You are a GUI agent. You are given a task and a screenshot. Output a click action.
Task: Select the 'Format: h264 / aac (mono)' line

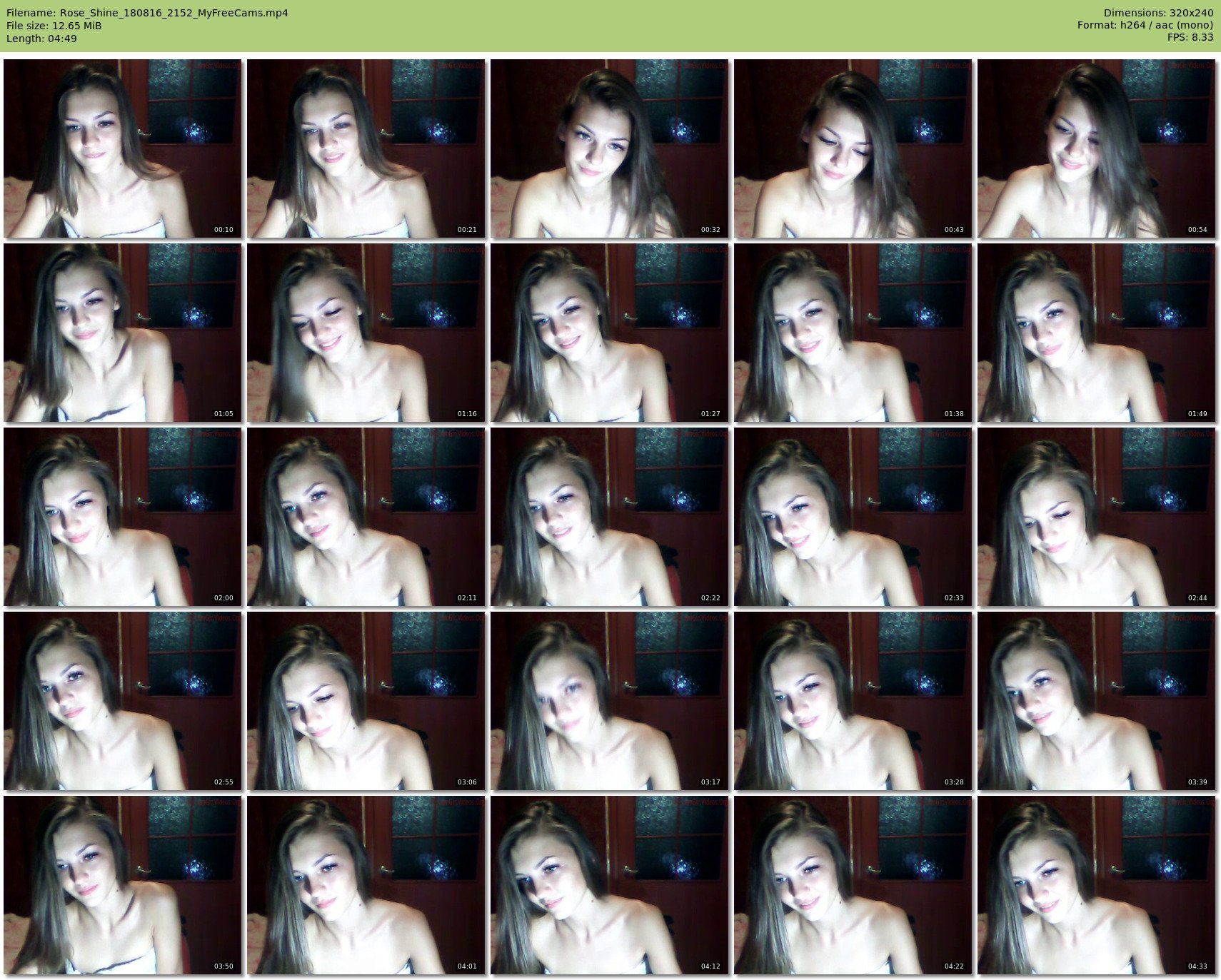pyautogui.click(x=1145, y=25)
